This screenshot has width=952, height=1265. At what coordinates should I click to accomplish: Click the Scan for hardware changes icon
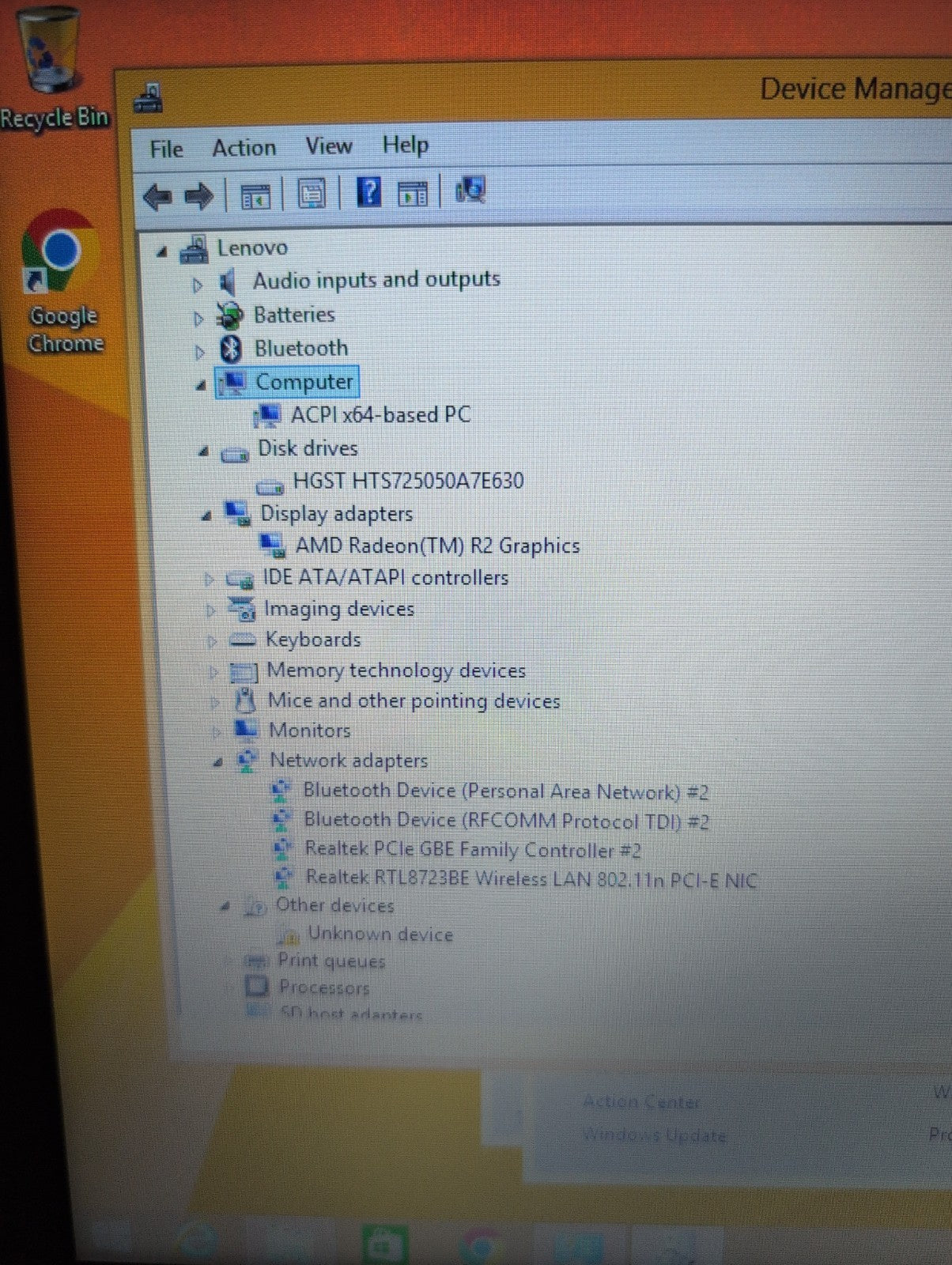click(470, 190)
